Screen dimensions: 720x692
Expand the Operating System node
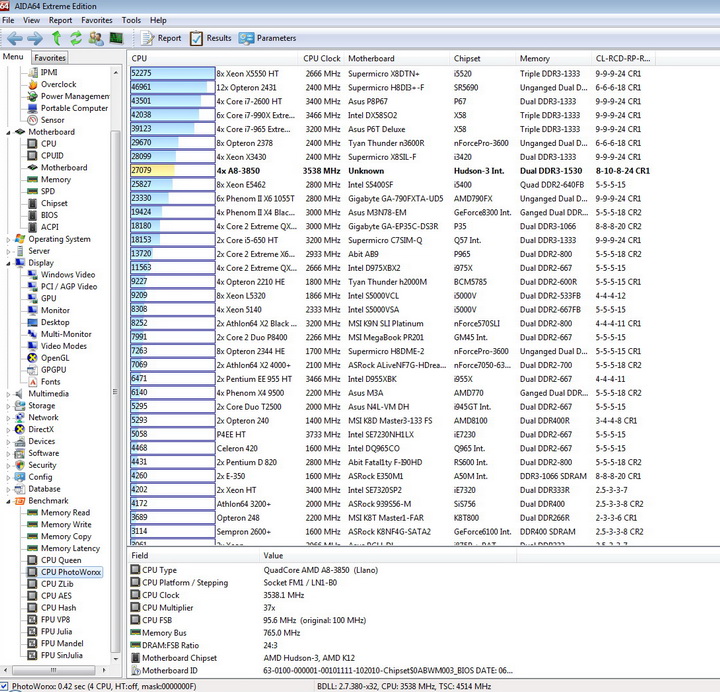click(8, 239)
